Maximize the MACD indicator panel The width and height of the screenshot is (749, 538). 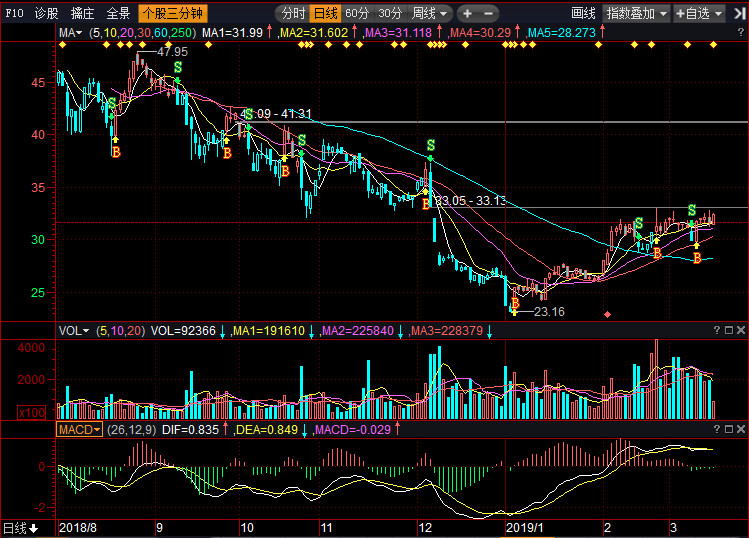click(729, 429)
